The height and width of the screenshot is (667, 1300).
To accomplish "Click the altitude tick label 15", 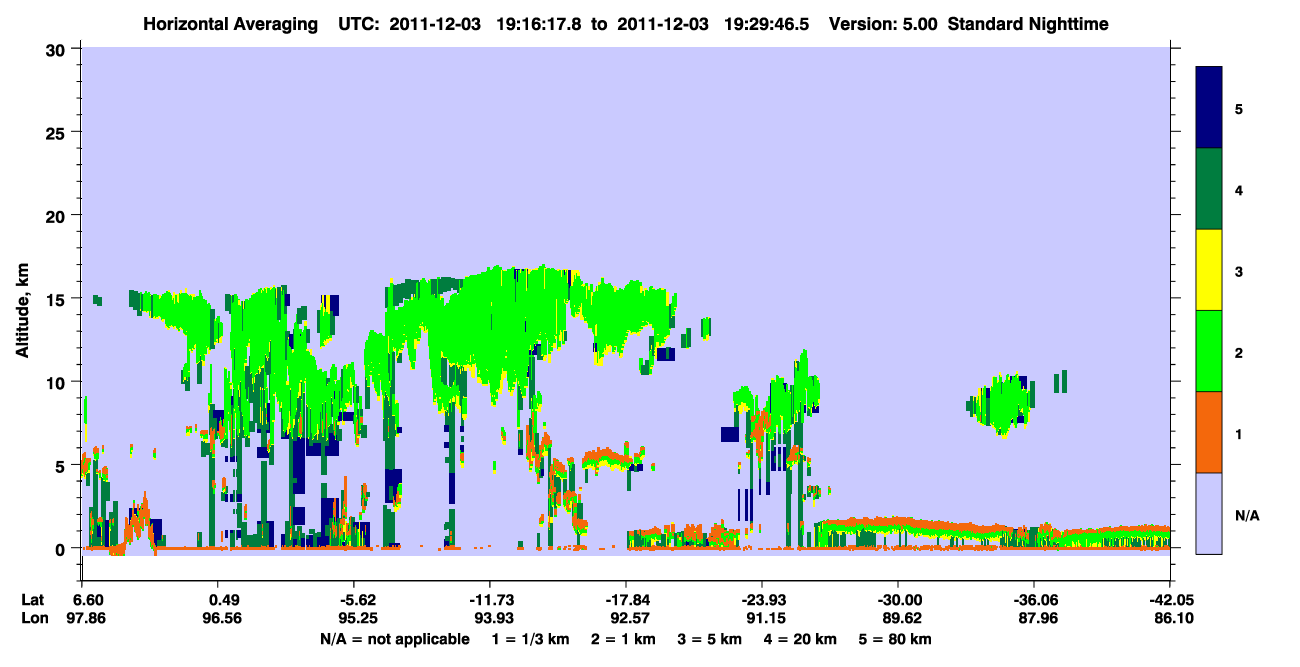I will pyautogui.click(x=57, y=299).
